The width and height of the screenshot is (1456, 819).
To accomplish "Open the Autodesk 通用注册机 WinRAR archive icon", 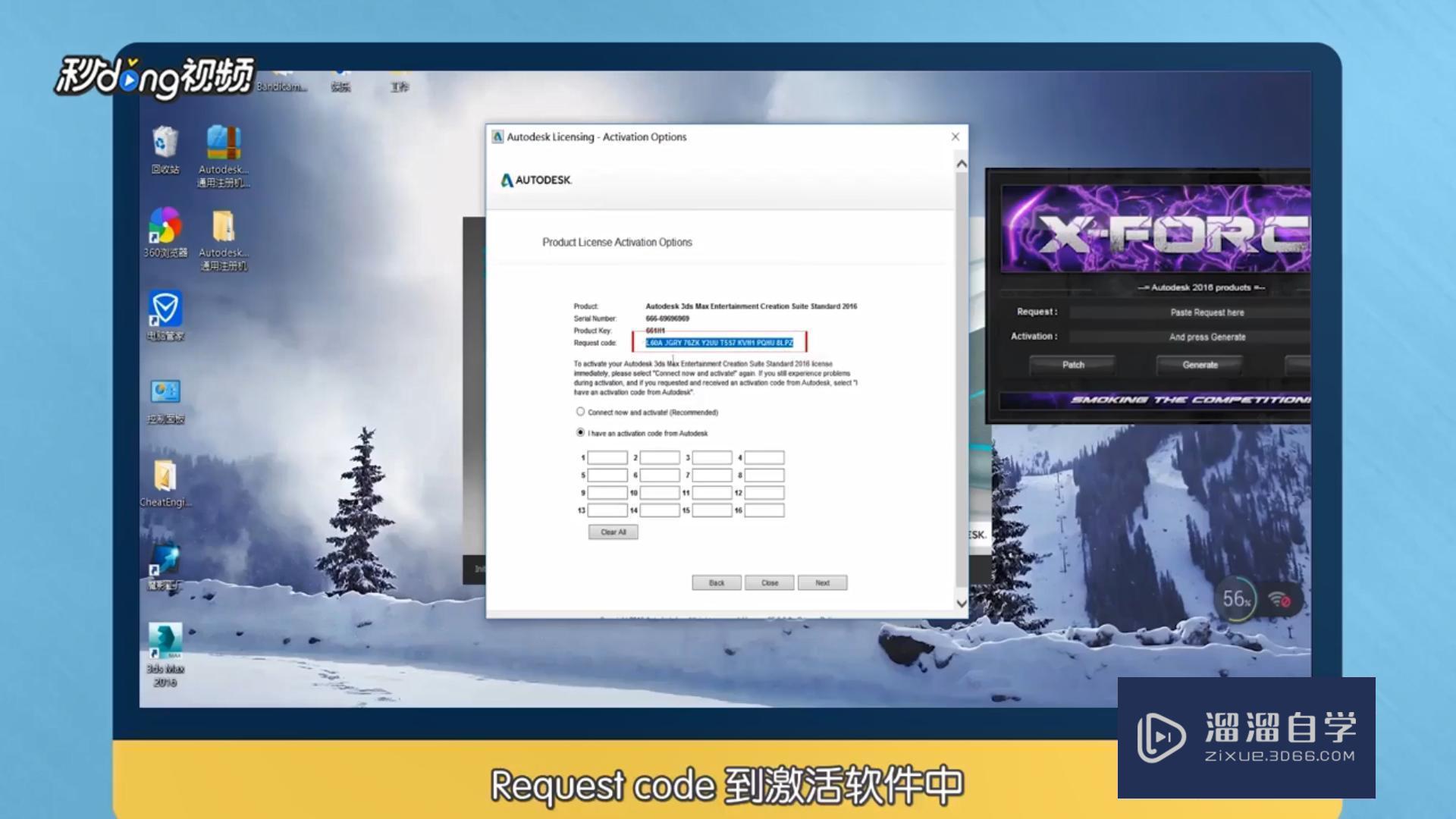I will (223, 156).
